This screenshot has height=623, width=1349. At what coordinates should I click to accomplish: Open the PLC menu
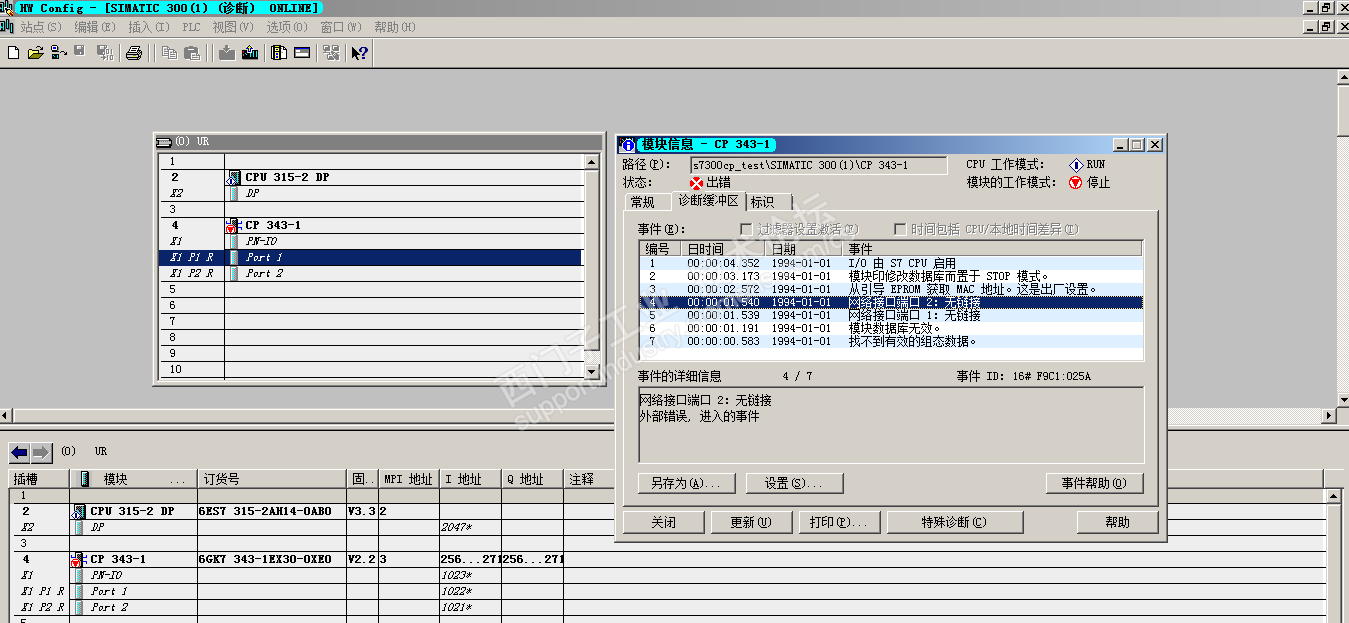(x=192, y=27)
